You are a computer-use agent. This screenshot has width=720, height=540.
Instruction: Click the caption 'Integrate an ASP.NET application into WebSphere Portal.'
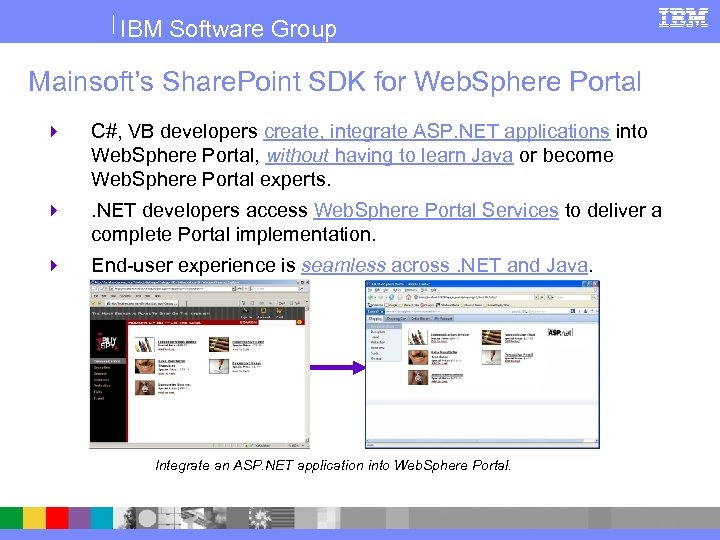coord(333,465)
